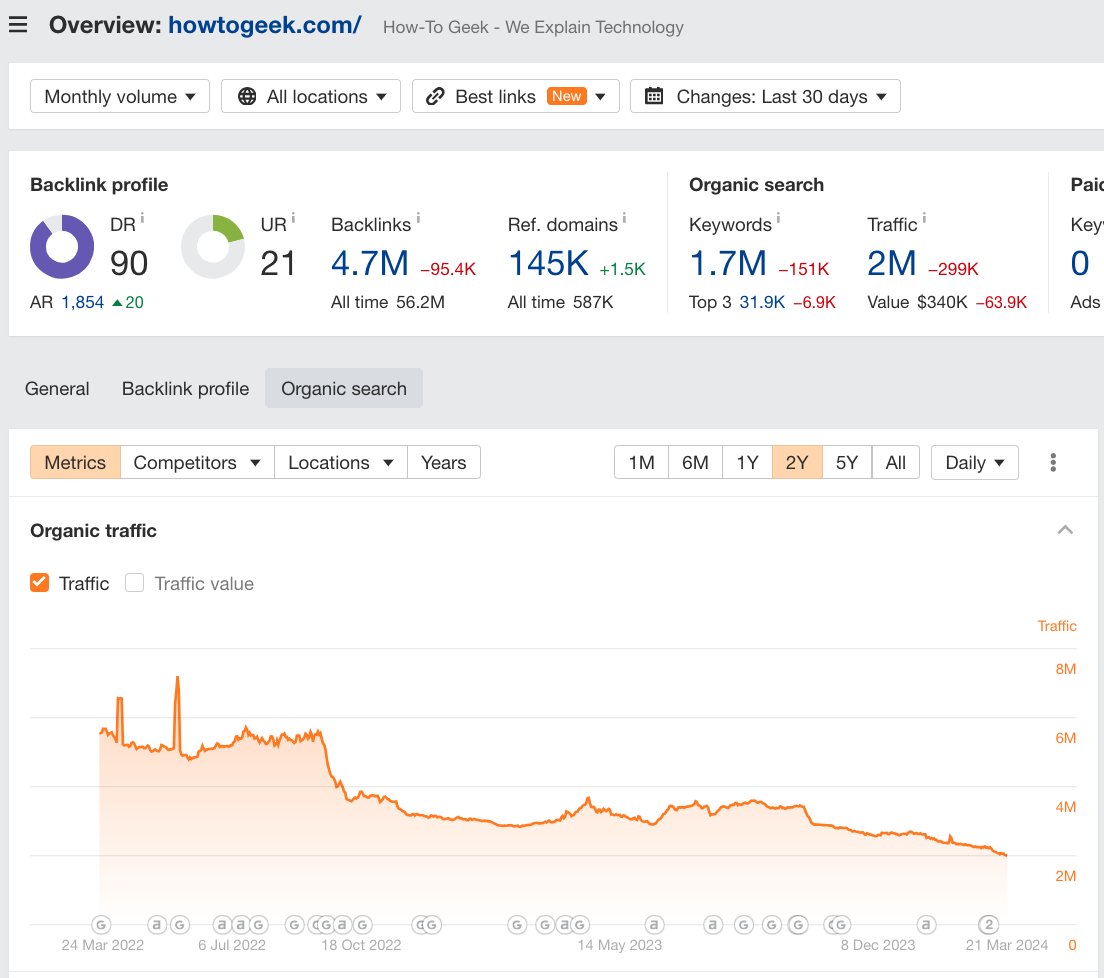Click the info icon beside Keywords
This screenshot has width=1104, height=978.
click(778, 218)
